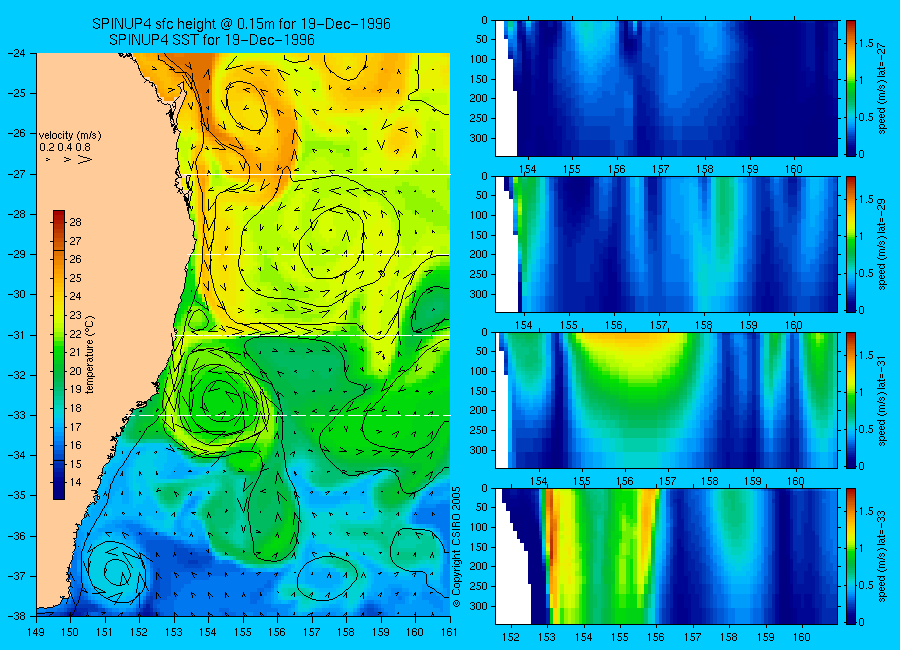
Task: Open the lat=-31 speed section panel
Action: point(666,400)
